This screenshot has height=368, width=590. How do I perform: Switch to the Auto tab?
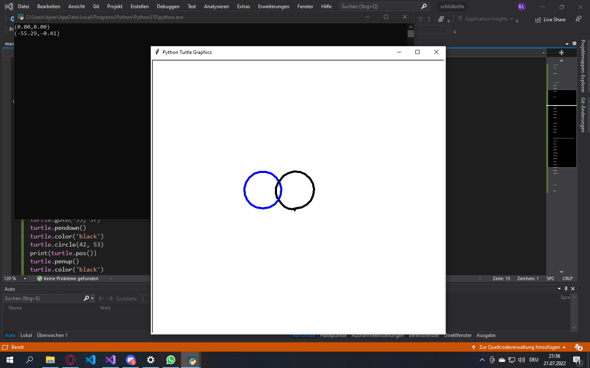click(10, 335)
